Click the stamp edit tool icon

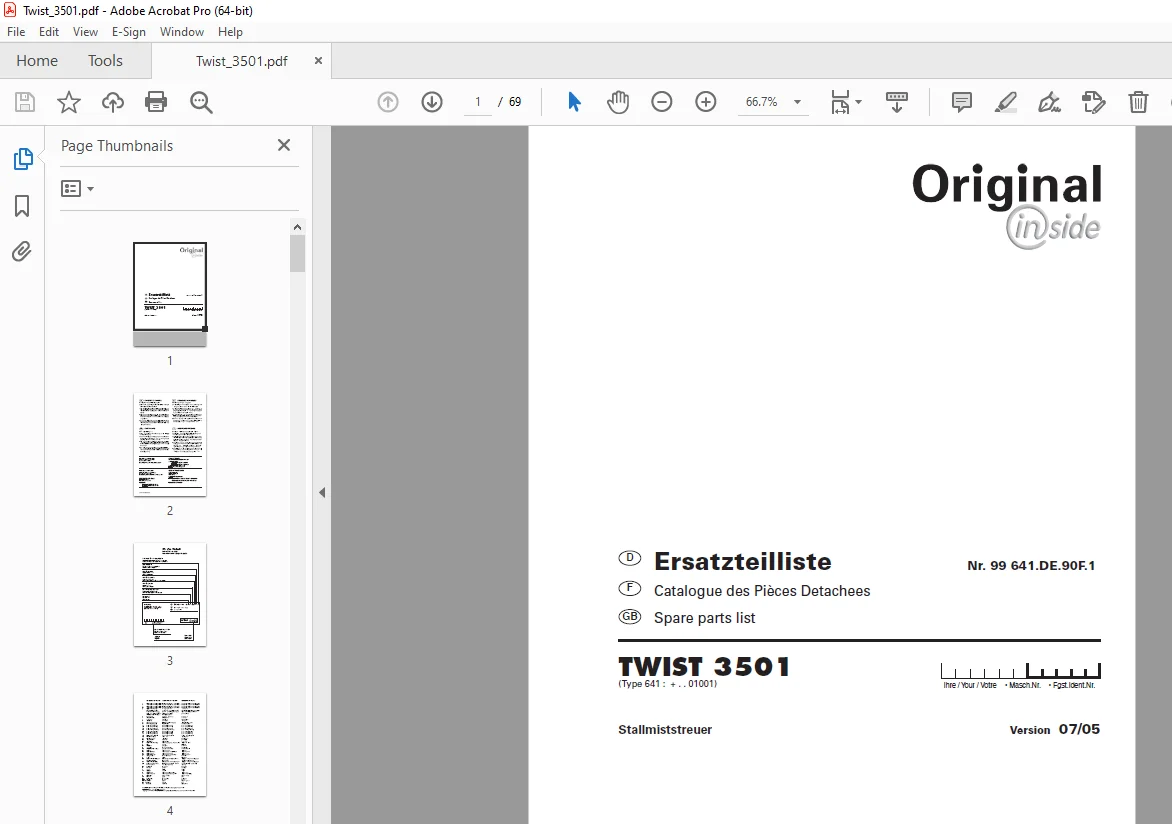(1094, 102)
